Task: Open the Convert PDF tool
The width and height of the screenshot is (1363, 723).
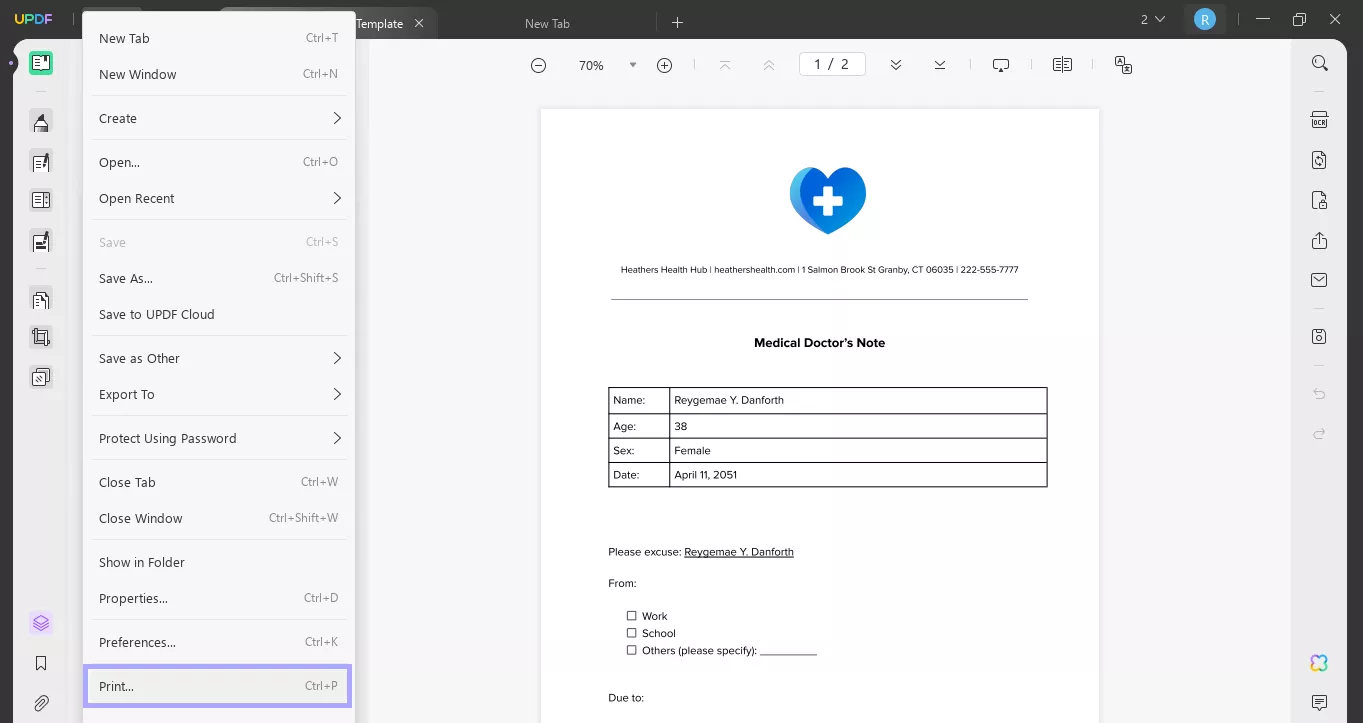Action: pyautogui.click(x=1320, y=160)
